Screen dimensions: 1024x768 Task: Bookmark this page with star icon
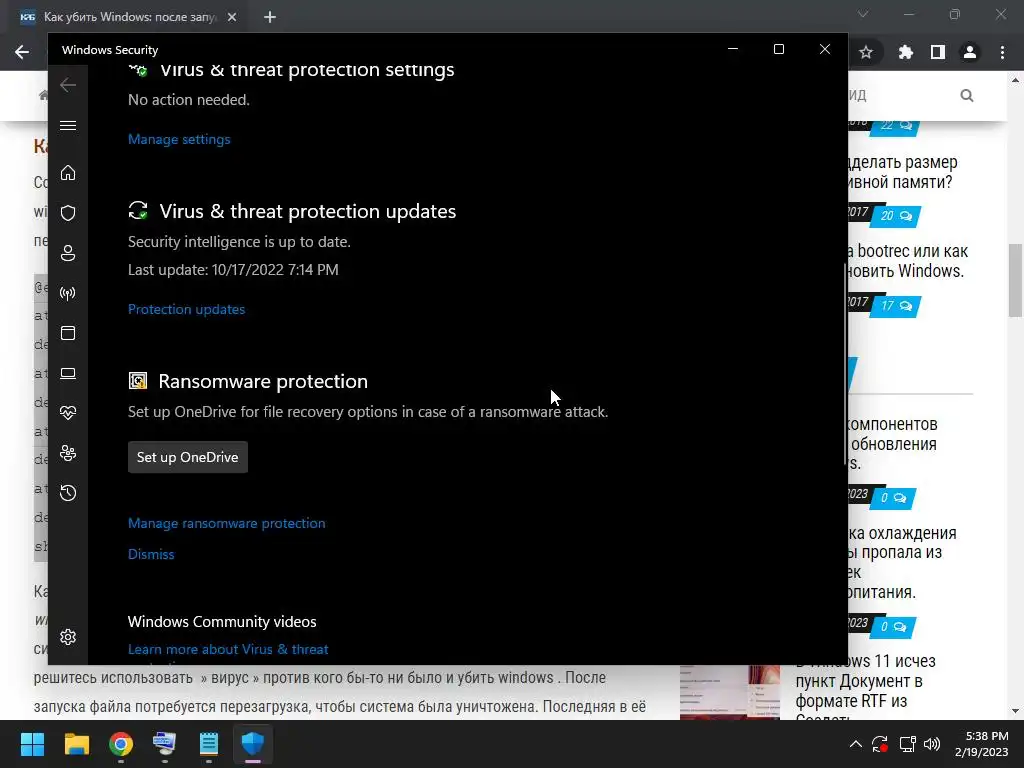[866, 52]
